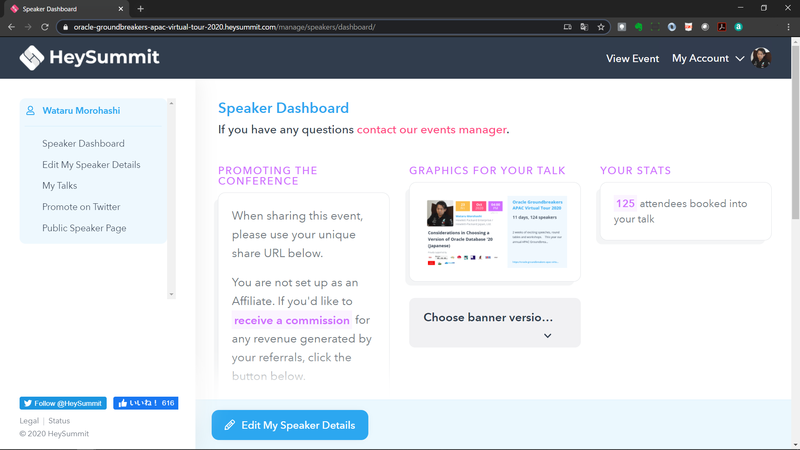Click the browser back arrow
Screen dimensions: 800x450
[x=11, y=27]
